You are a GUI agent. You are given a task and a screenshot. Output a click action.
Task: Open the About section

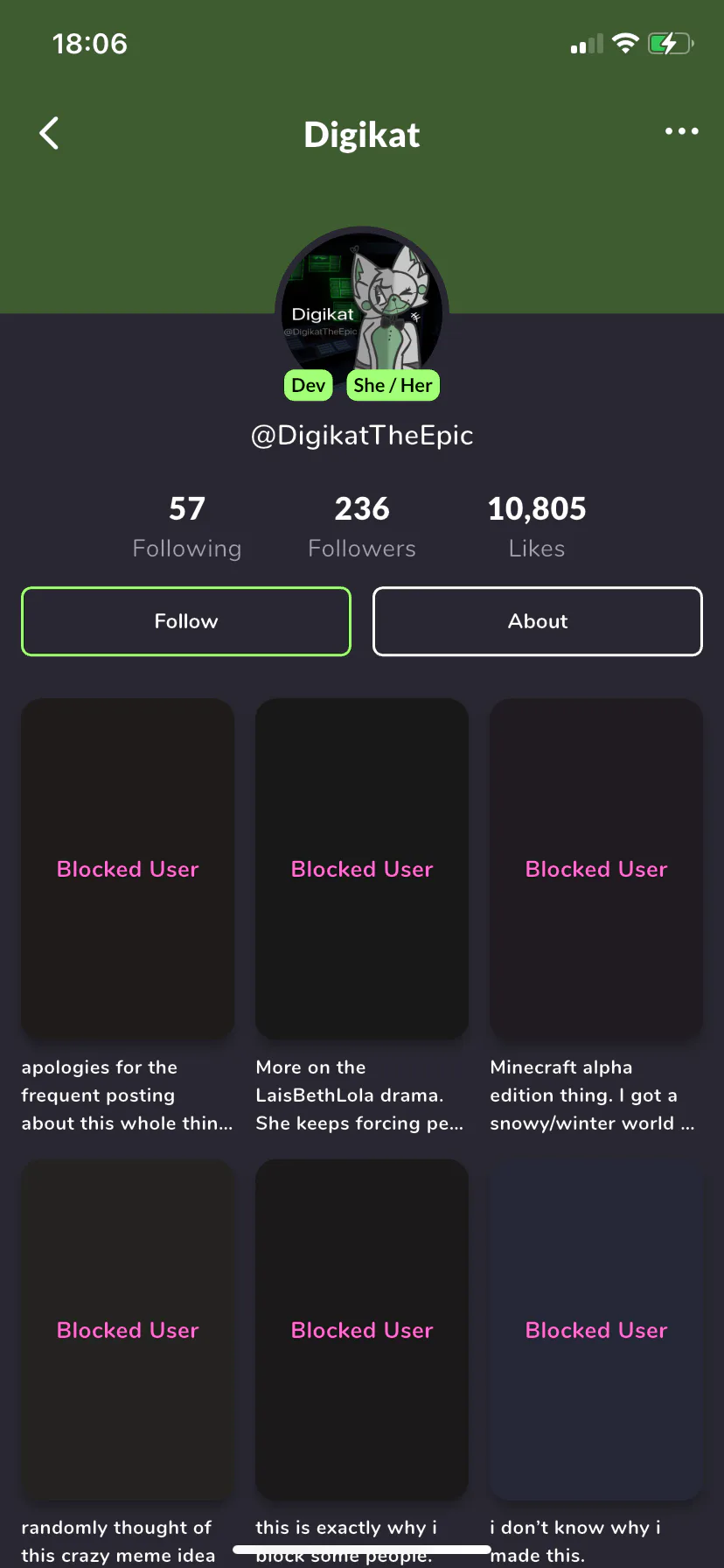click(x=538, y=621)
